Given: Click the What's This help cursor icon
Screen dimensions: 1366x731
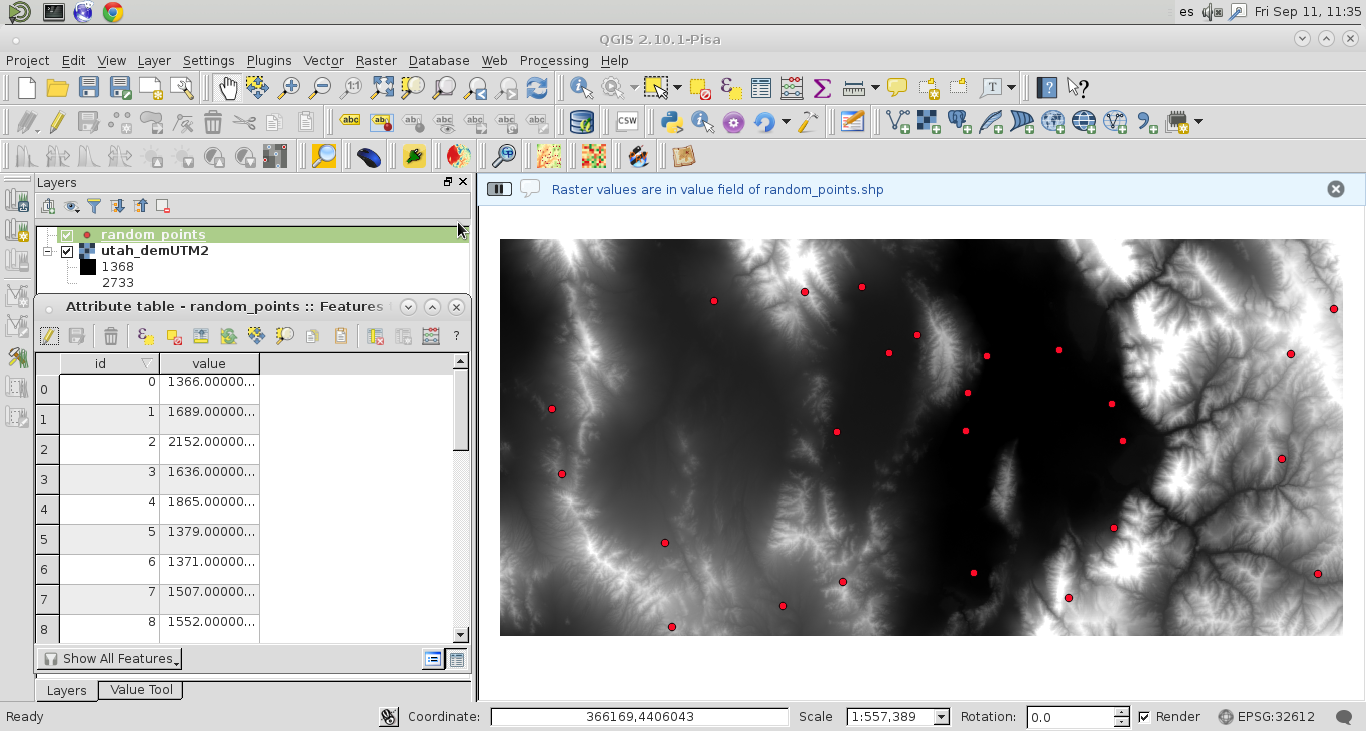Looking at the screenshot, I should coord(1077,88).
